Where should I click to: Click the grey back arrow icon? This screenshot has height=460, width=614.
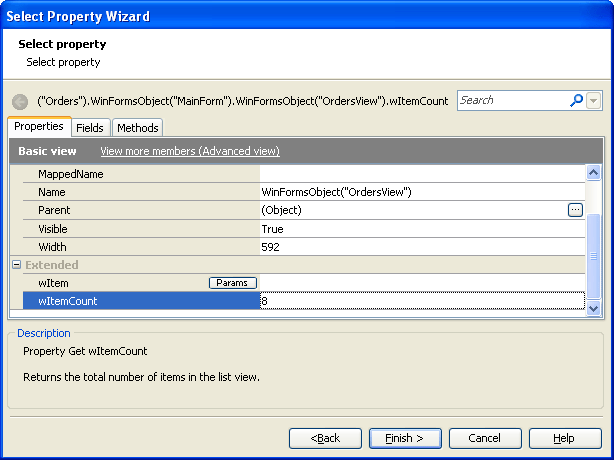point(20,101)
